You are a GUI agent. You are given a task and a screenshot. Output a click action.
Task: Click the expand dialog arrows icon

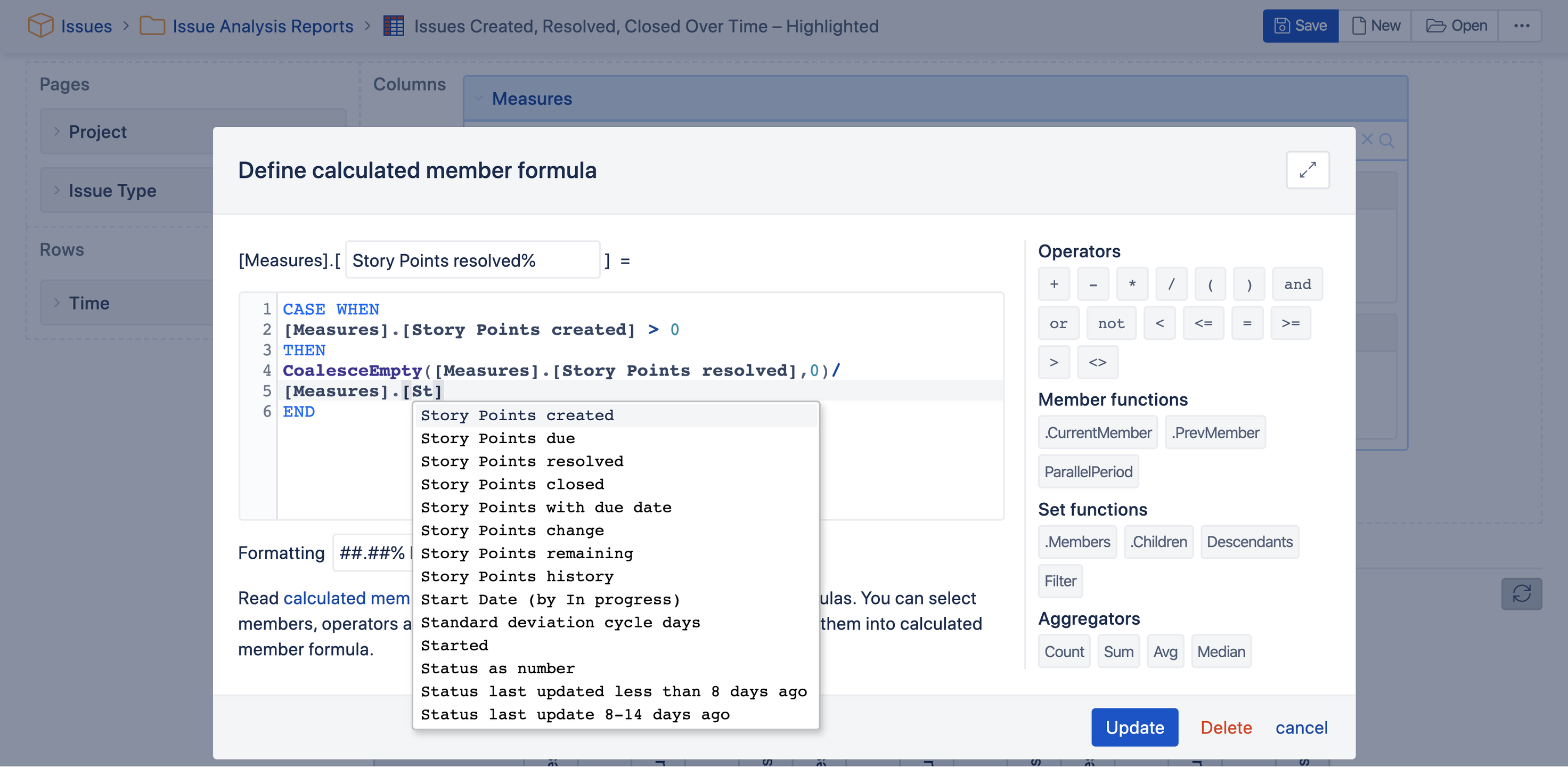1307,170
